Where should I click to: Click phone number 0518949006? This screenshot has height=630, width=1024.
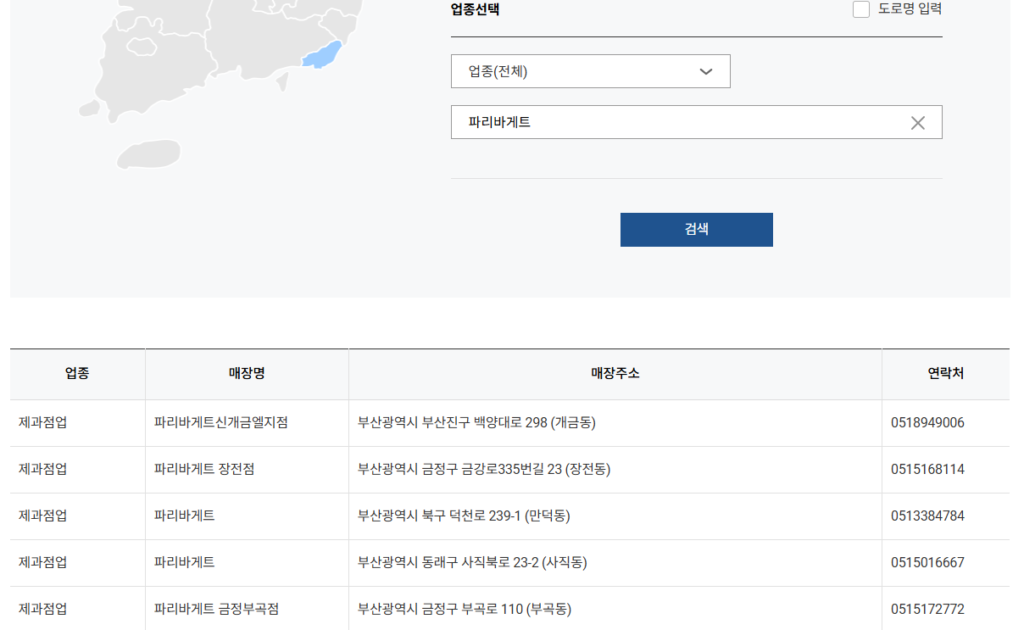pyautogui.click(x=927, y=422)
